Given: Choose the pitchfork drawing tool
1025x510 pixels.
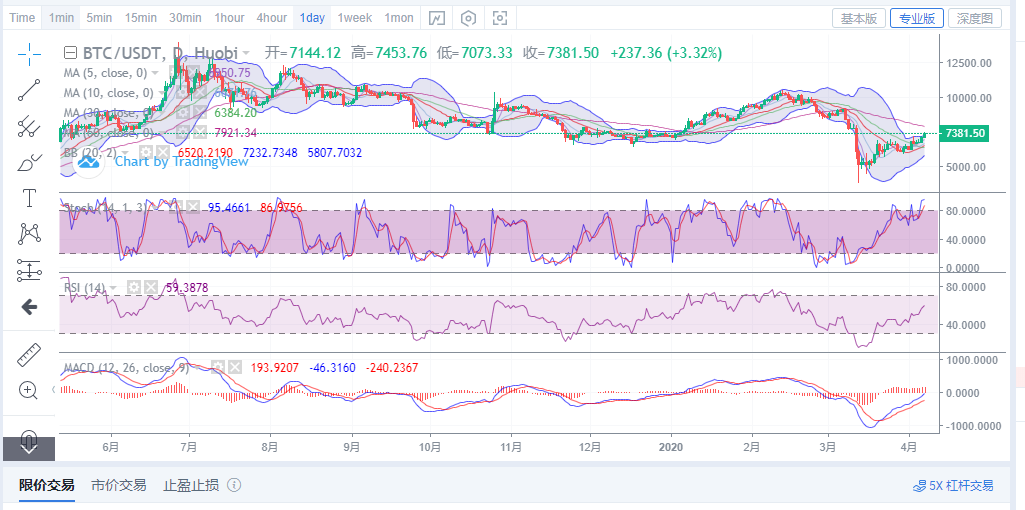Looking at the screenshot, I should 29,126.
